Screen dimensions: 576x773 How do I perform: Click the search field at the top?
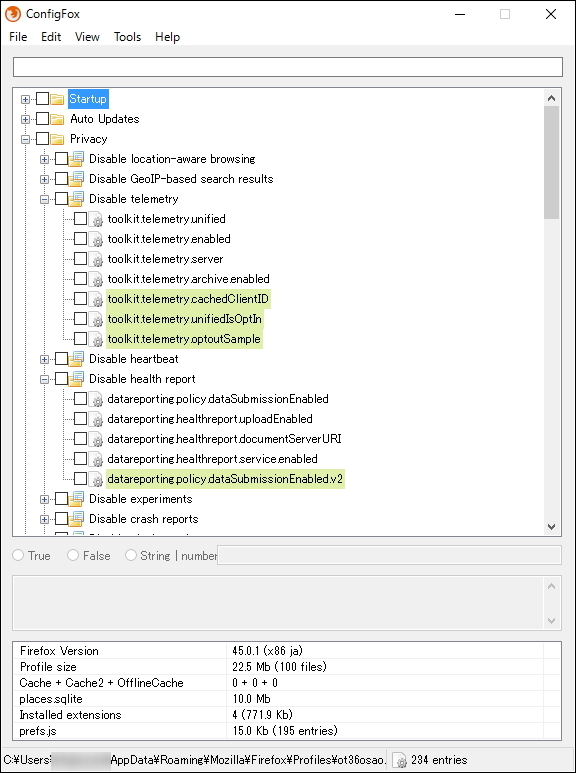point(288,67)
